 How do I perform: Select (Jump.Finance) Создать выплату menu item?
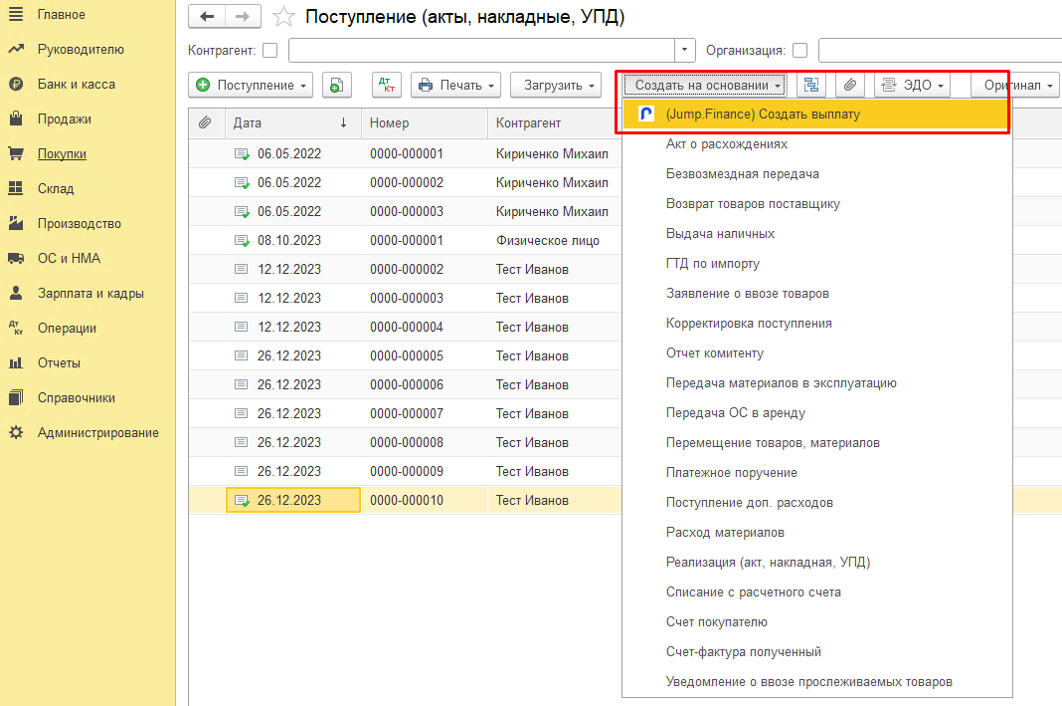tap(762, 115)
